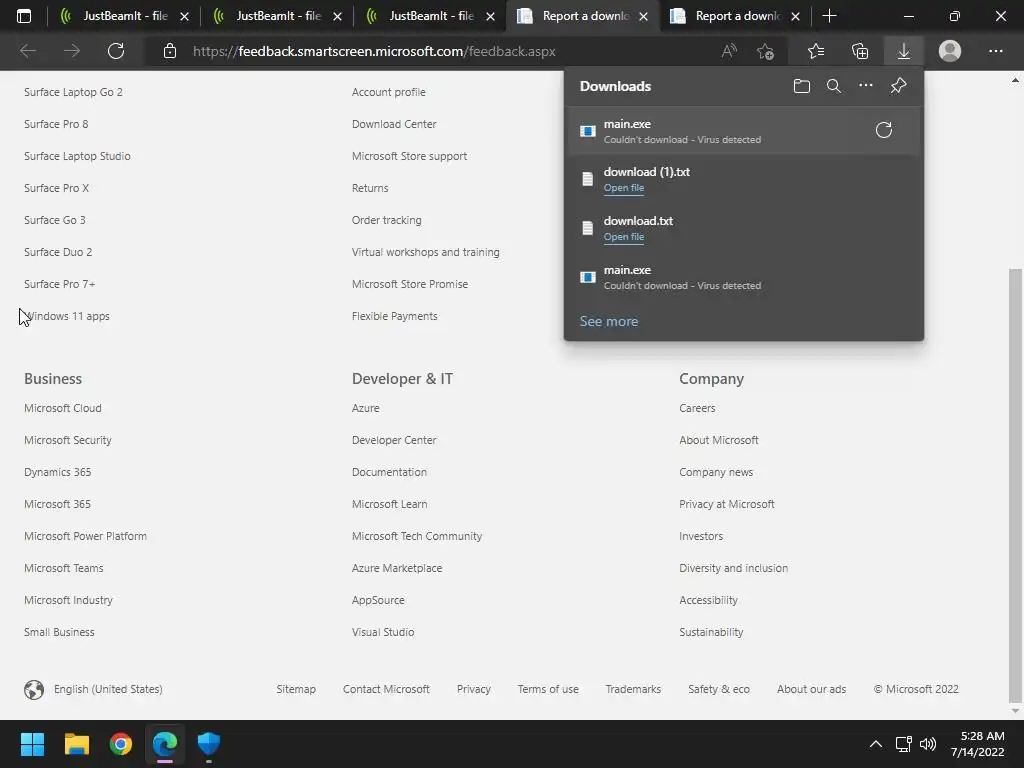Open more options in the Downloads panel

[x=865, y=86]
